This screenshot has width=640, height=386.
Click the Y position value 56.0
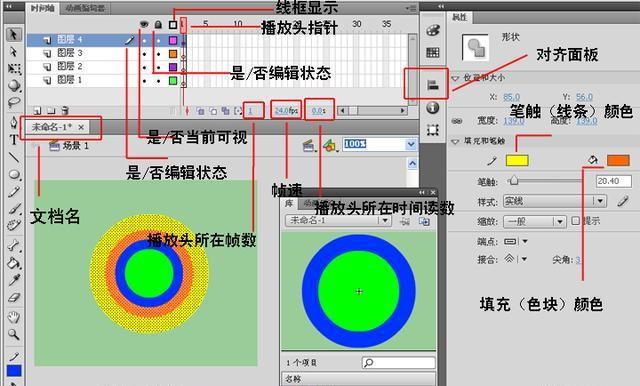pyautogui.click(x=584, y=97)
